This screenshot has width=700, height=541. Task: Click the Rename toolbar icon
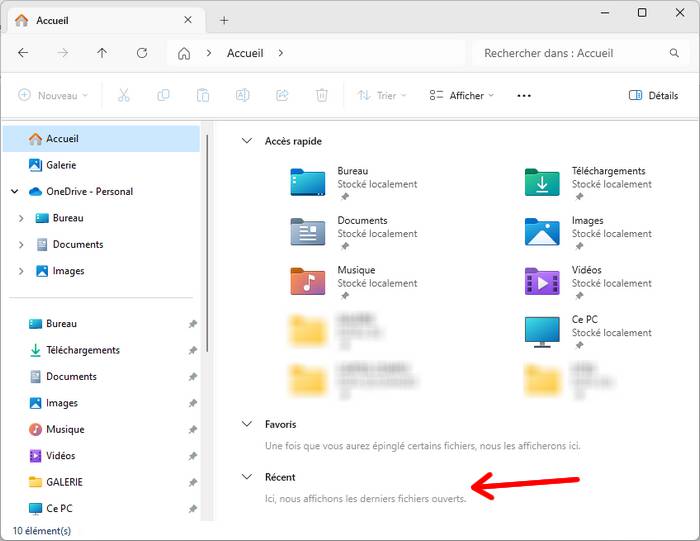pos(242,95)
